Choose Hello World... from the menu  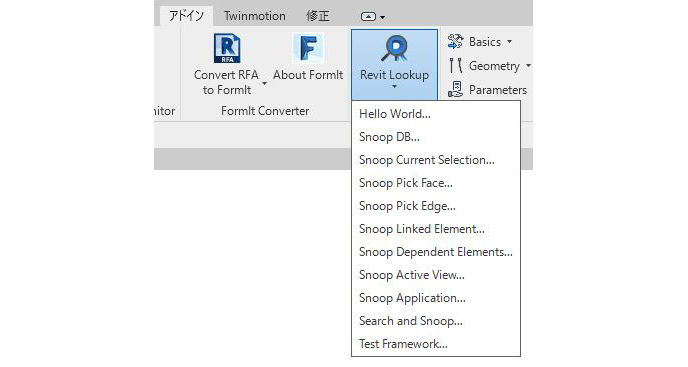(x=436, y=114)
